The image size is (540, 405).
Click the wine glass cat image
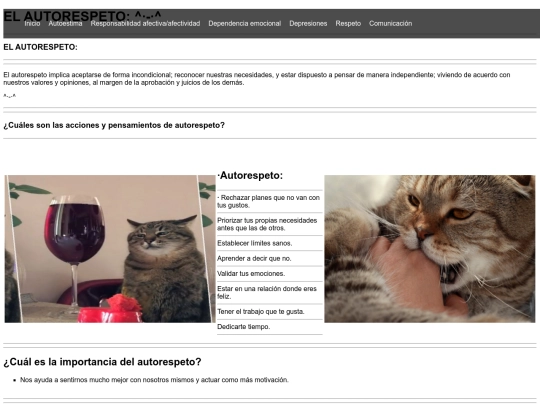(x=110, y=249)
